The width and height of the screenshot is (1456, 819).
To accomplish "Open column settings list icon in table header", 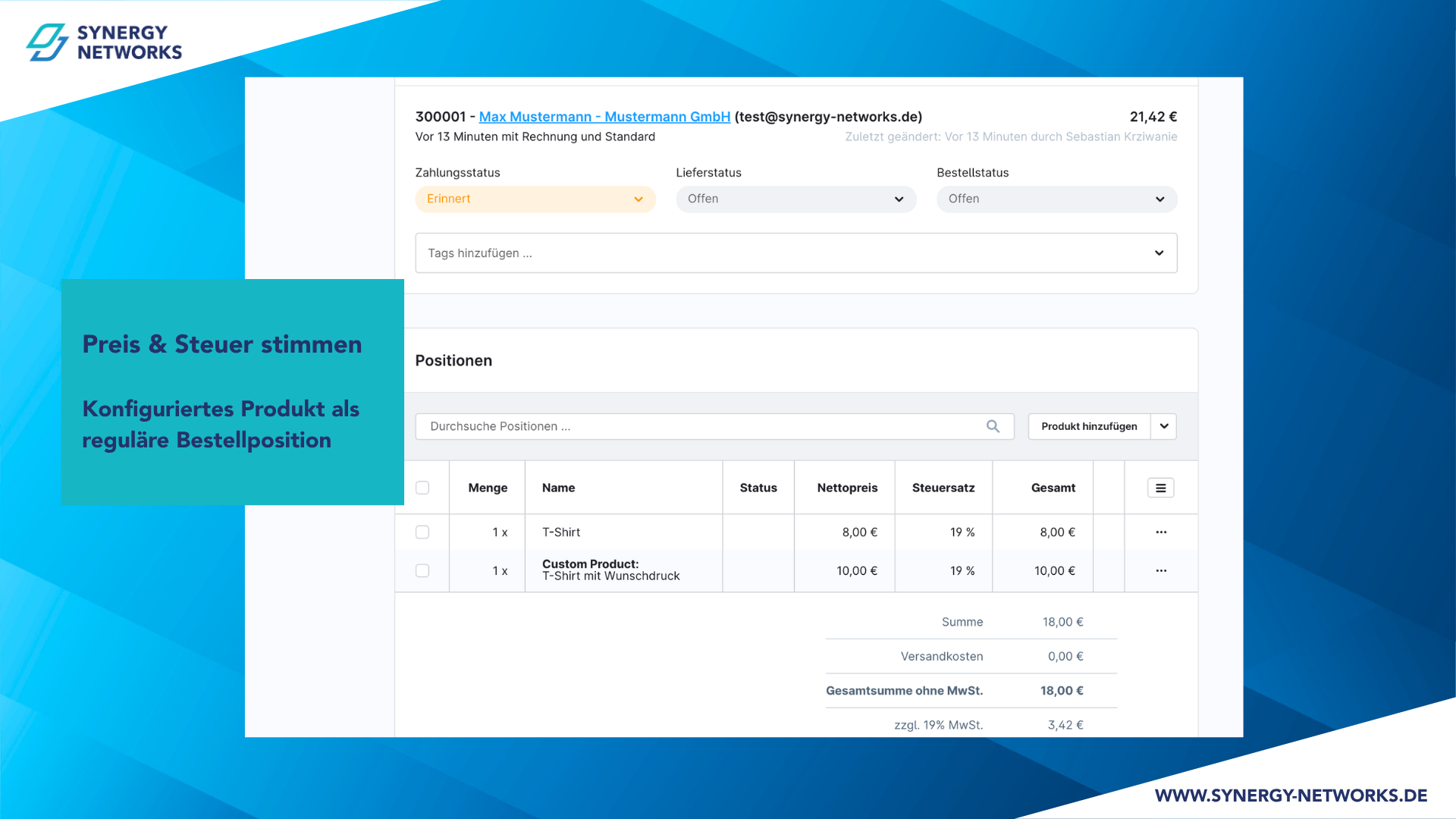I will point(1160,488).
